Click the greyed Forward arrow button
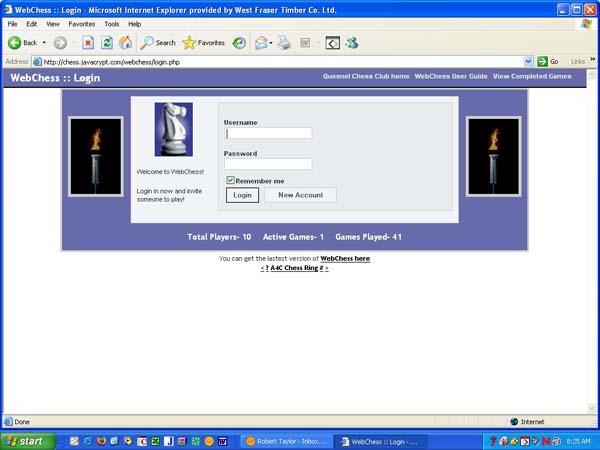The image size is (600, 450). 60,43
